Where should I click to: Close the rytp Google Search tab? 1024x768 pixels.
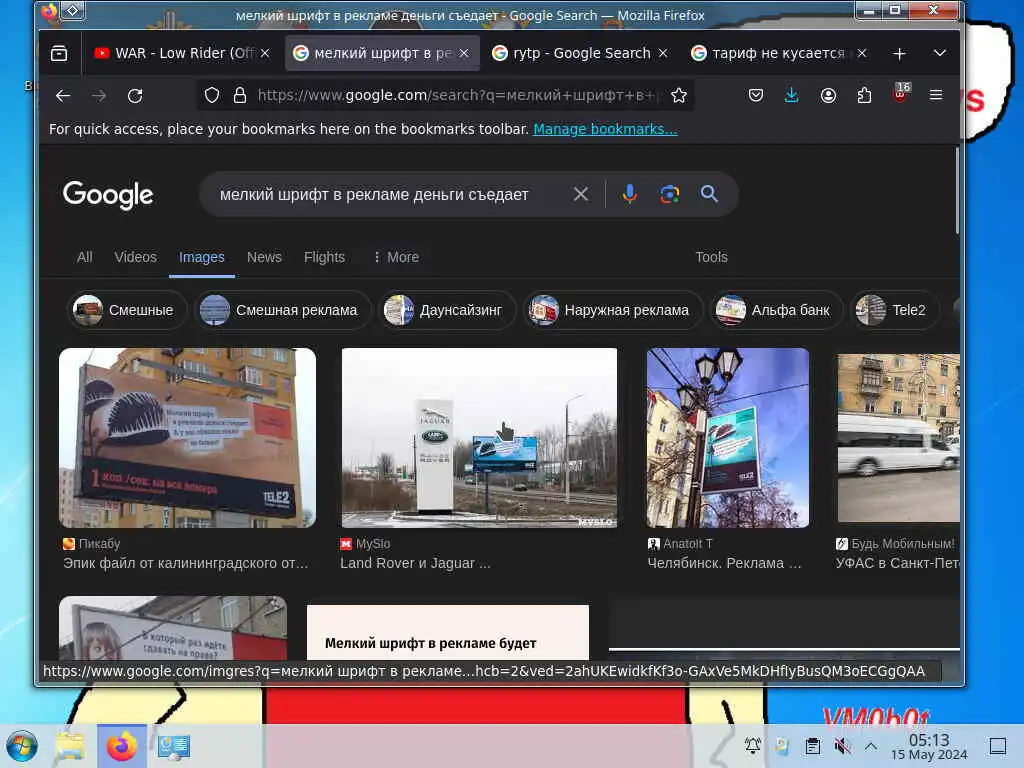(x=663, y=53)
